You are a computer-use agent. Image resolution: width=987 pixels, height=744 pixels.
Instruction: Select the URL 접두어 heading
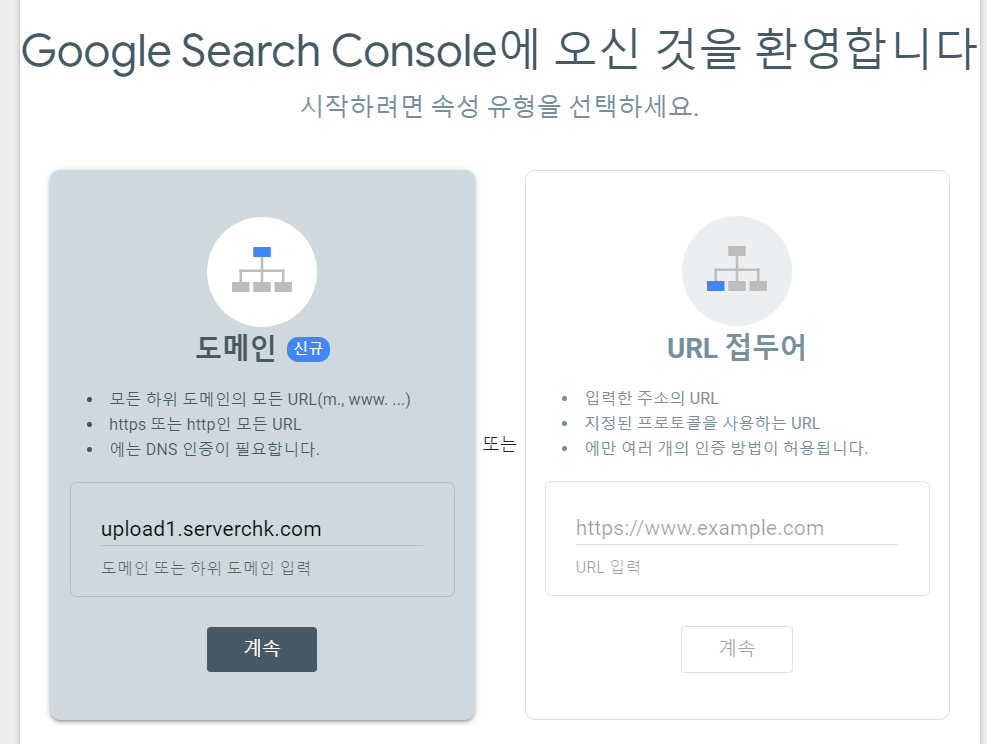click(x=736, y=347)
